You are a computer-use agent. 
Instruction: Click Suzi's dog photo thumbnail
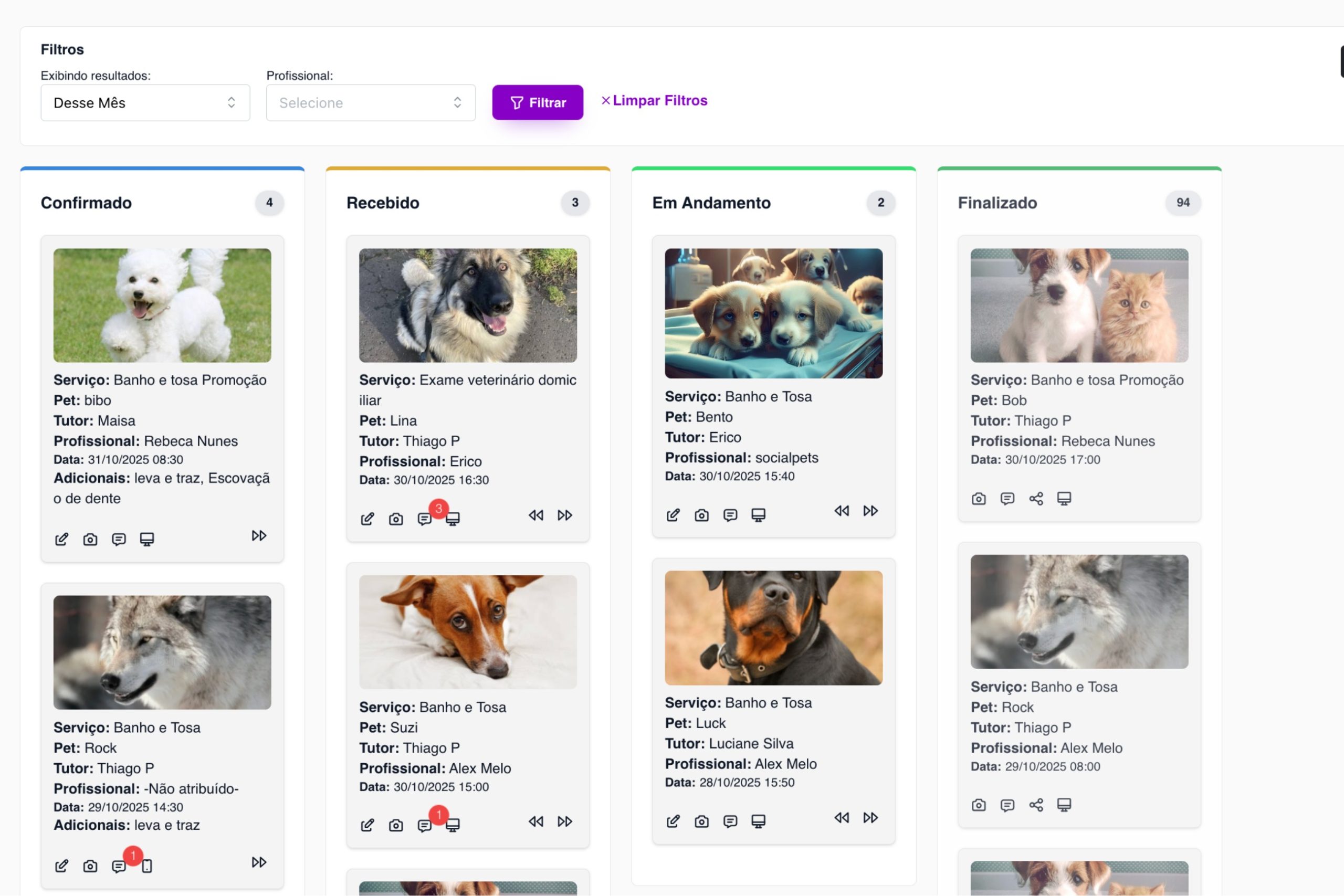(x=467, y=631)
